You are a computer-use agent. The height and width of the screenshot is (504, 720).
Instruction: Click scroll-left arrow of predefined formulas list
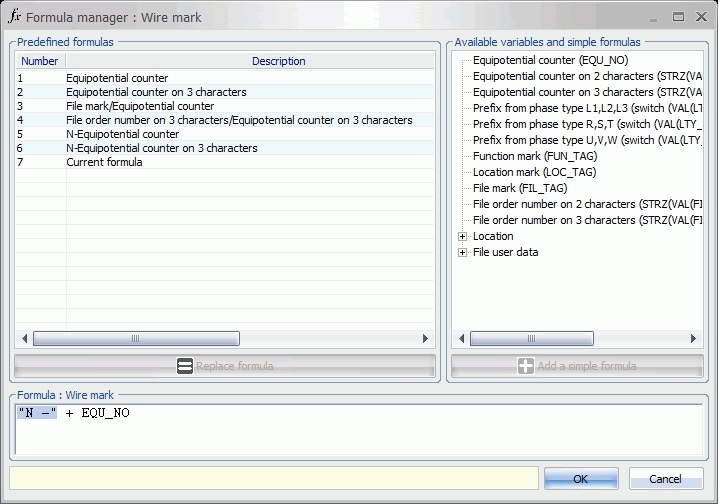(x=24, y=339)
